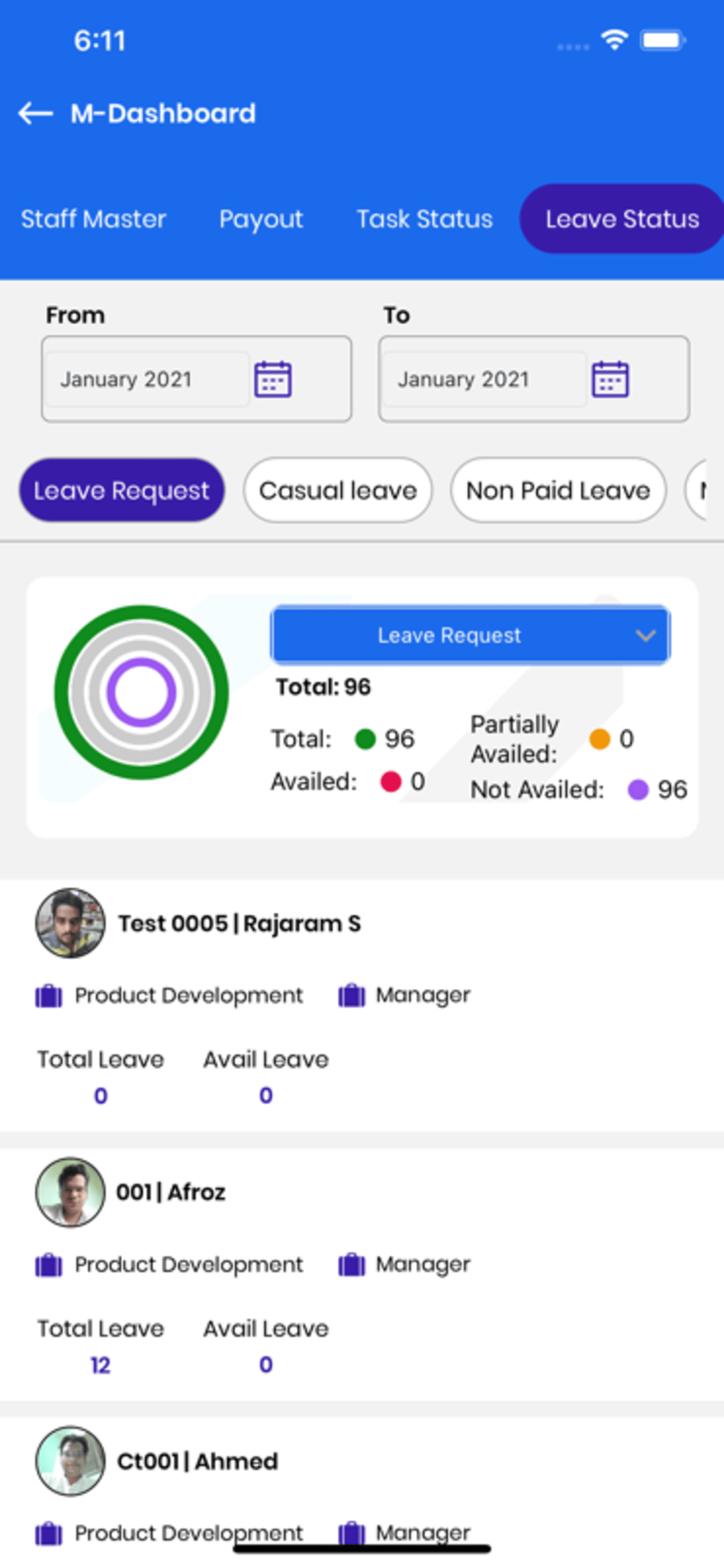Tap the battery status icon
This screenshot has height=1568, width=724.
[663, 41]
